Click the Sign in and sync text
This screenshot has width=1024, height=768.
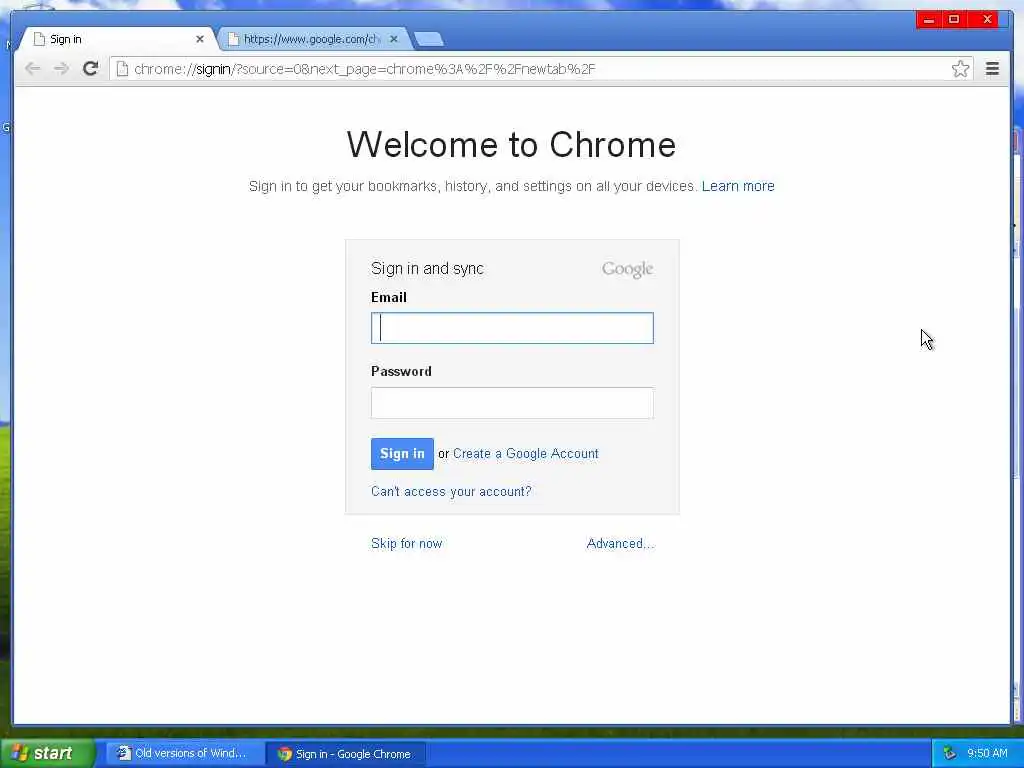[427, 268]
